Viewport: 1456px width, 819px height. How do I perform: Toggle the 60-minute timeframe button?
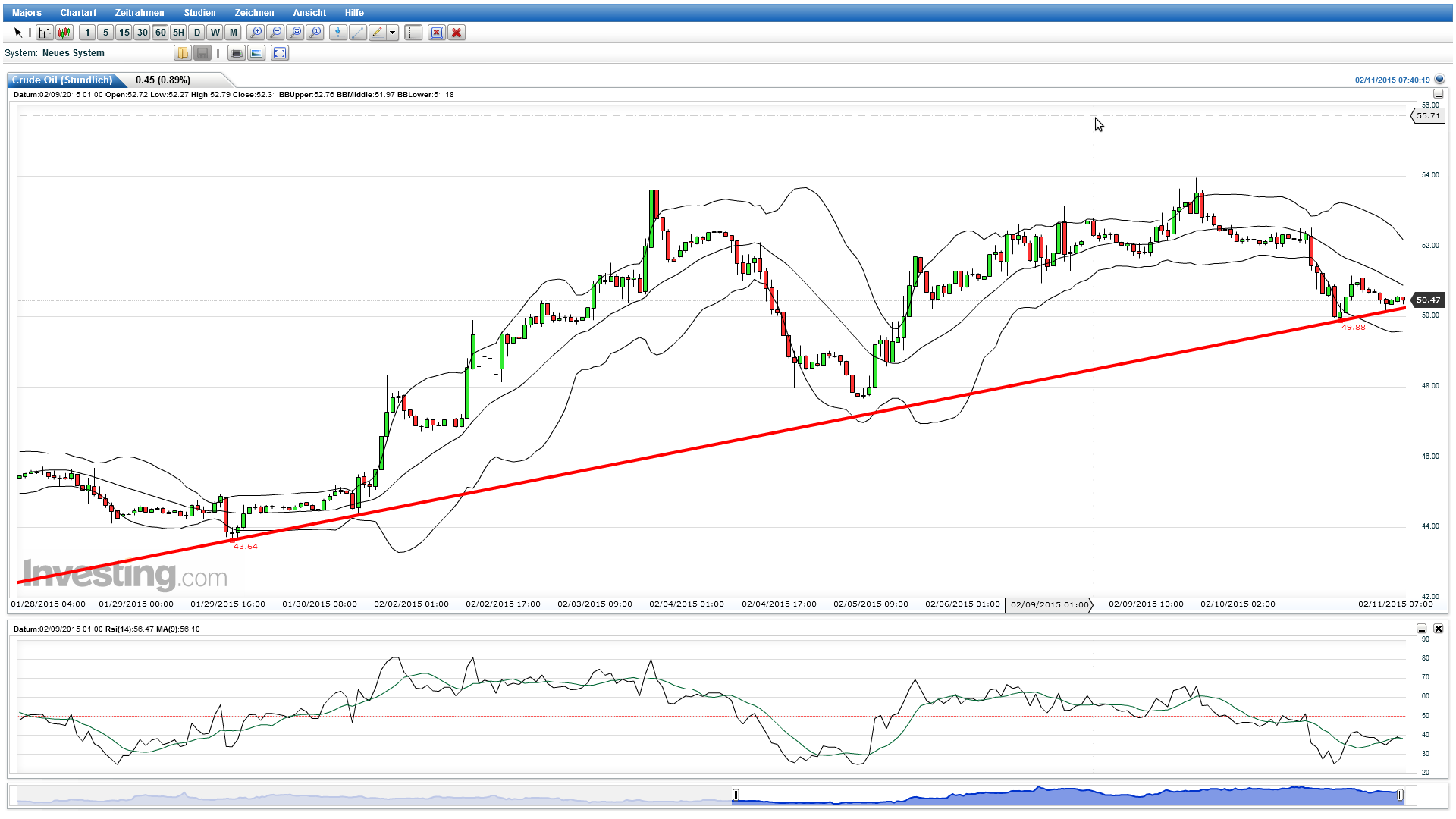(160, 33)
